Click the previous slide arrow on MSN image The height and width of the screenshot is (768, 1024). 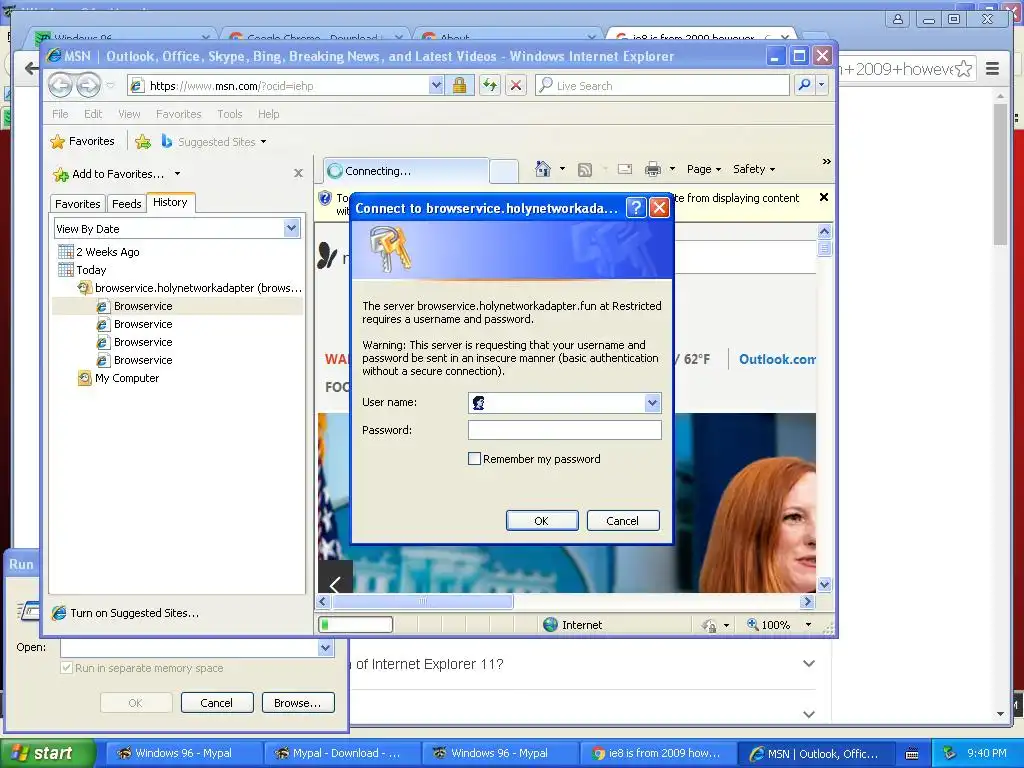335,584
